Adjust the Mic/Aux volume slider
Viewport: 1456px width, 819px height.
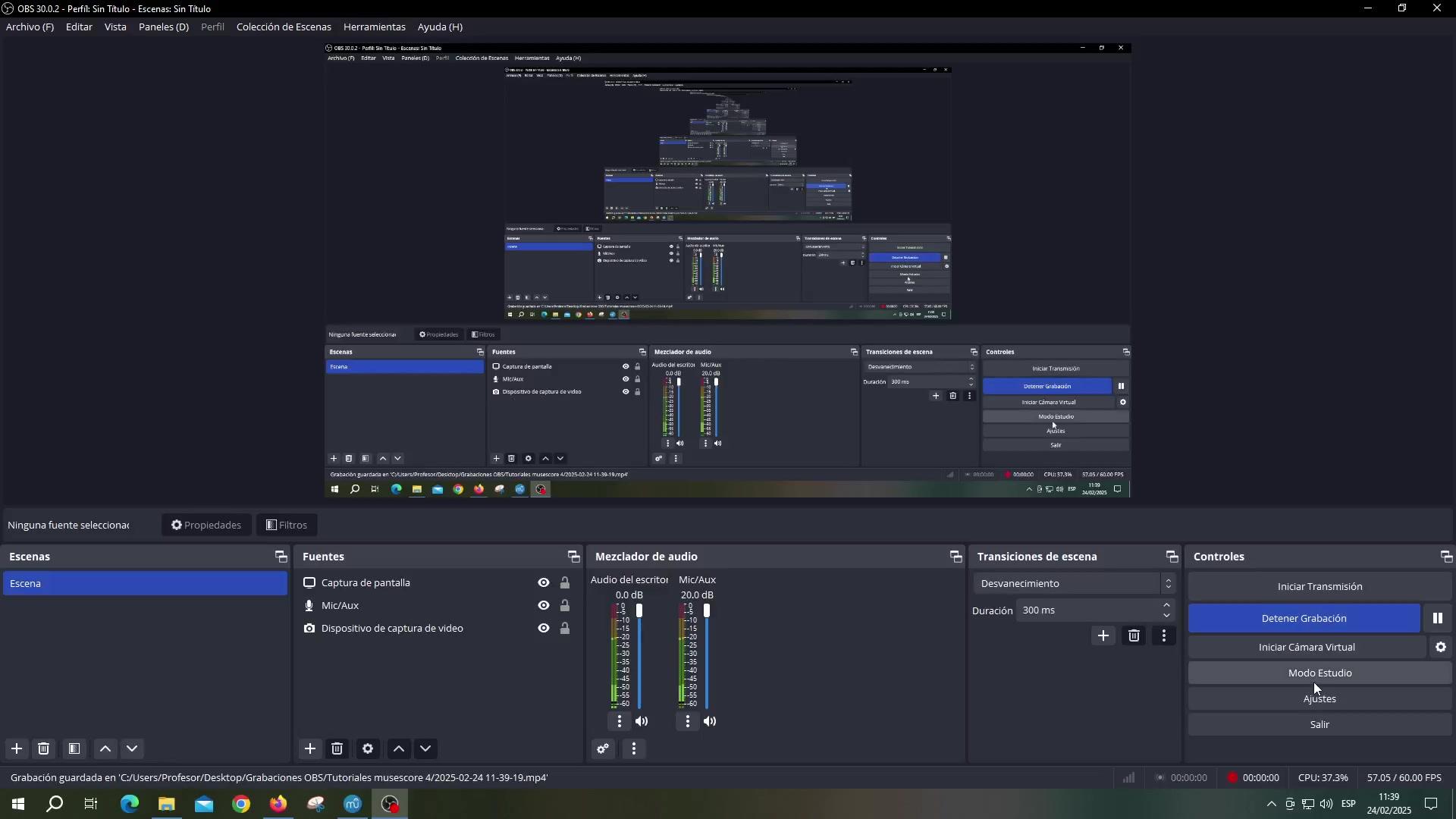click(x=707, y=611)
